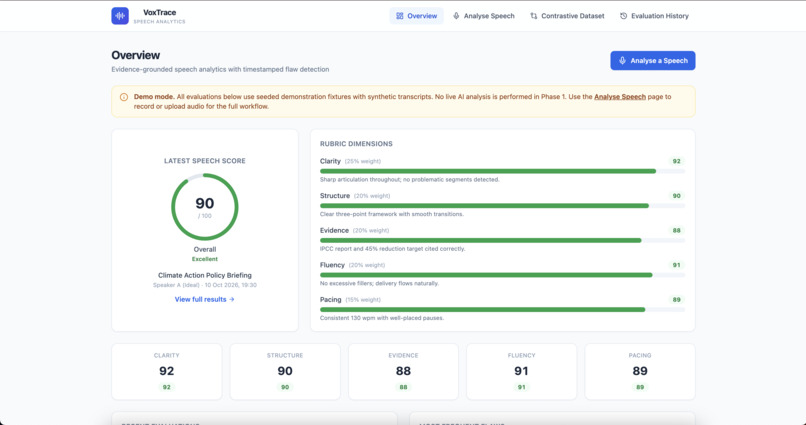Click the Speaker A date line text
Viewport: 806px width, 425px height.
pos(205,285)
